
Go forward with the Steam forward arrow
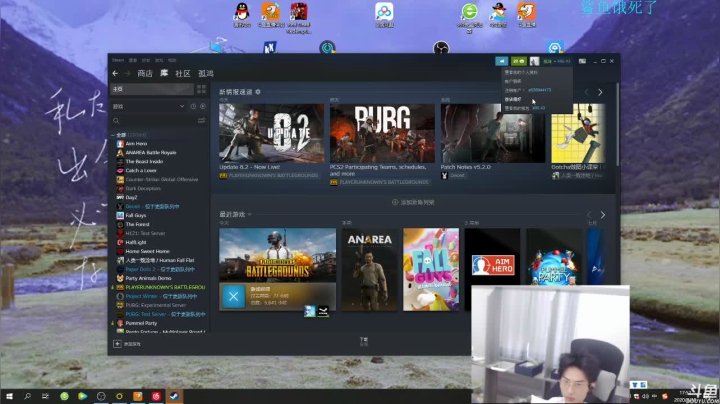click(x=127, y=73)
